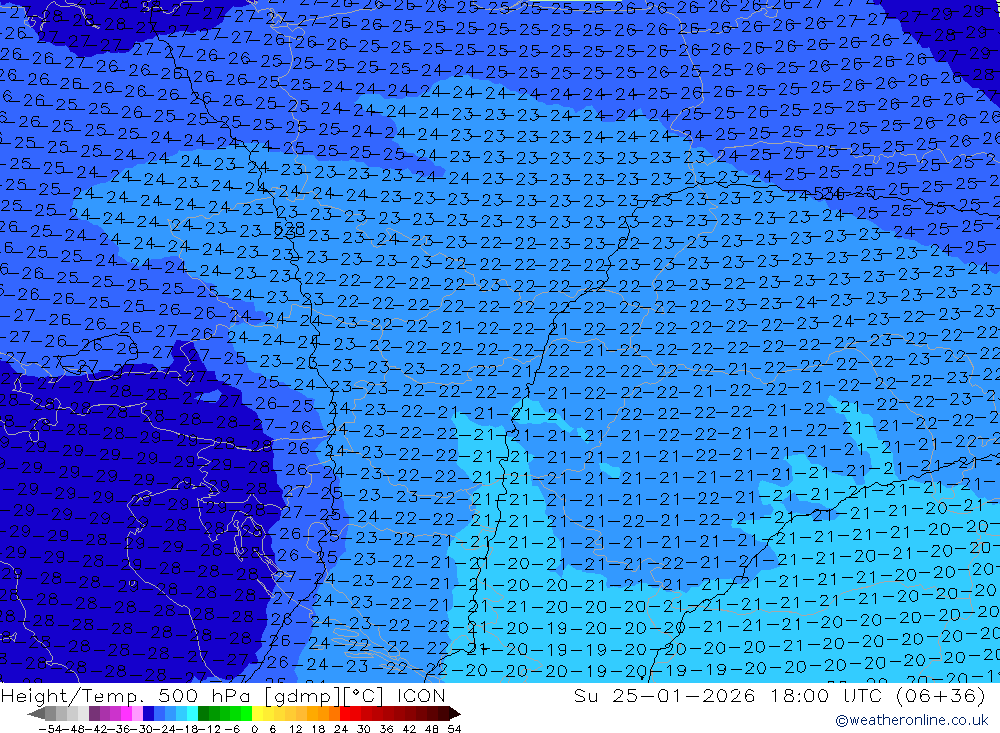Image resolution: width=1000 pixels, height=733 pixels.
Task: Click the 528 contour height label
Action: [289, 228]
